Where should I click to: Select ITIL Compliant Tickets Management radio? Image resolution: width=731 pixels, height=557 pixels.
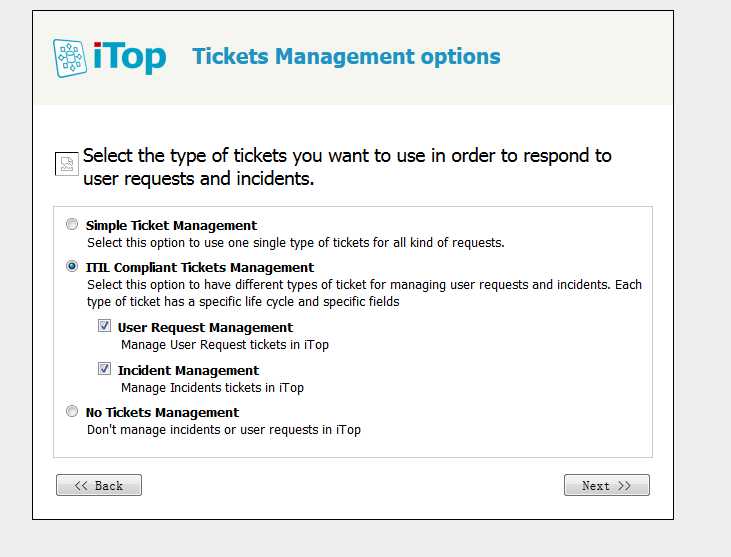[72, 266]
